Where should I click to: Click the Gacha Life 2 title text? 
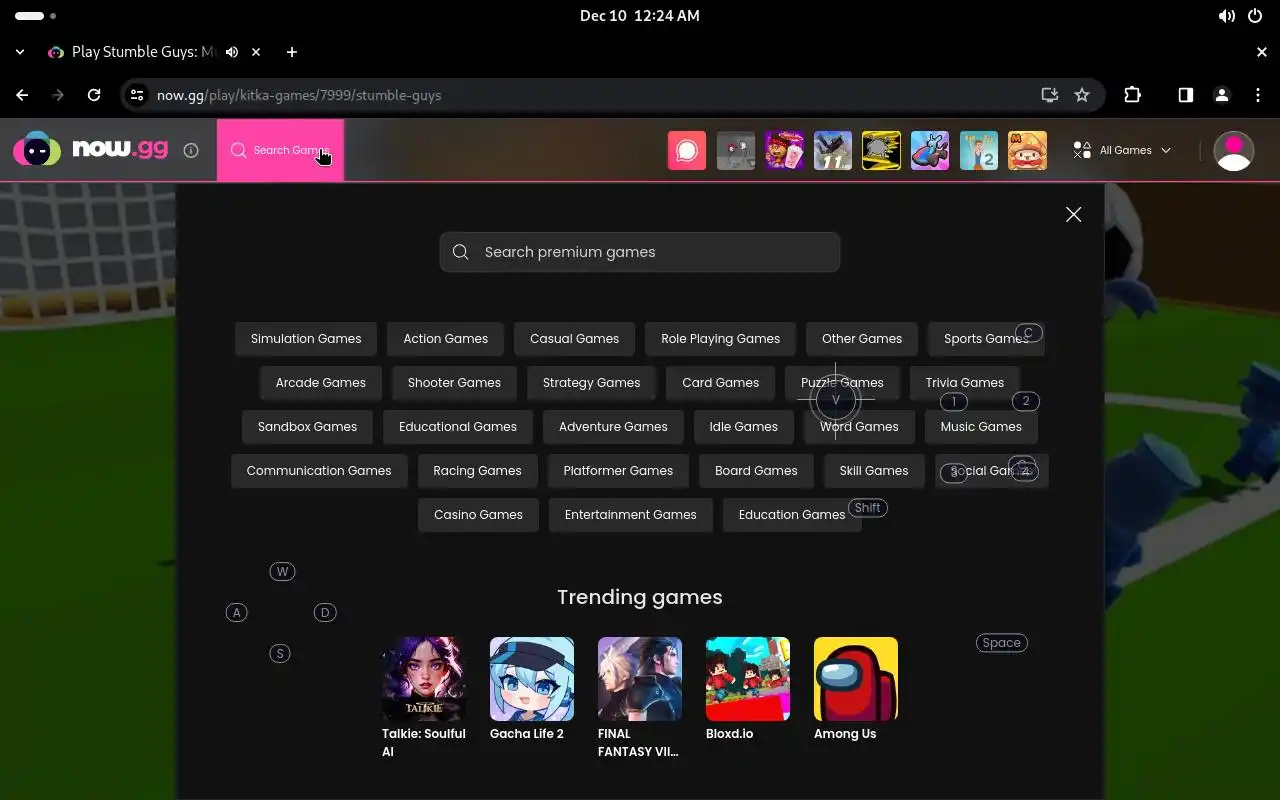(527, 733)
